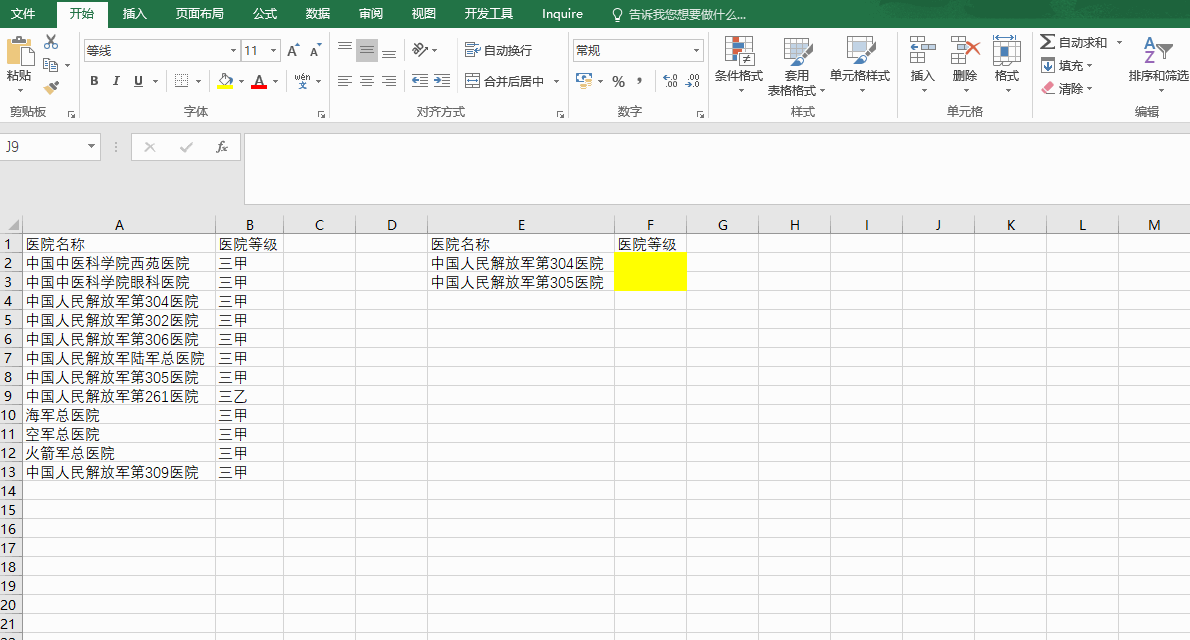The image size is (1190, 640).
Task: Expand Merge & Center (合并后居中) options arrow
Action: 556,81
